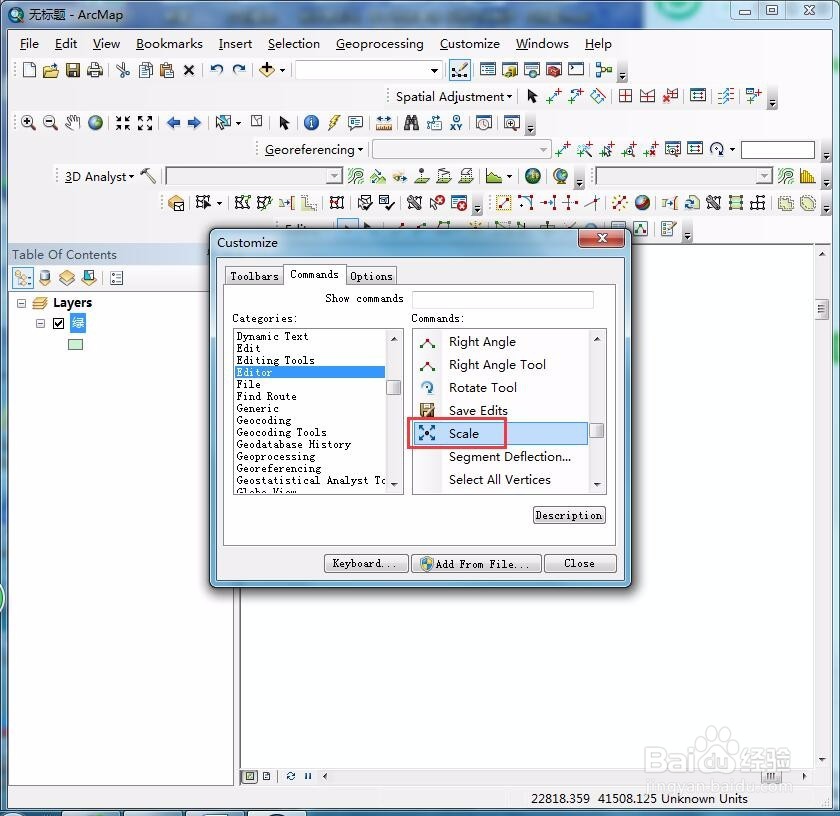
Task: Toggle the Editor Toolbar icon
Action: coord(460,70)
